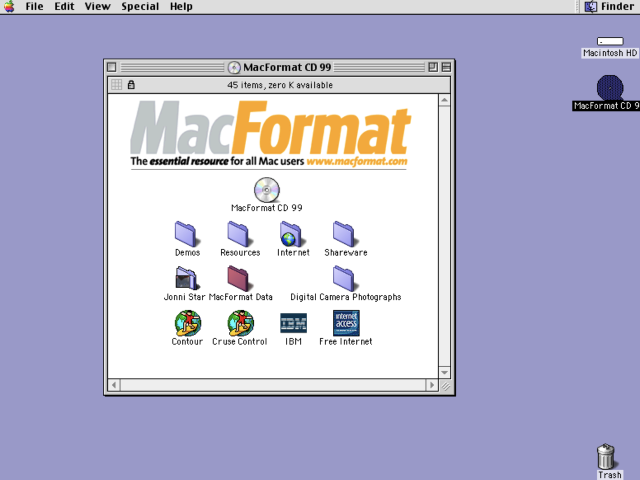Select the Internet folder with globe
Image resolution: width=640 pixels, height=480 pixels.
pos(291,234)
